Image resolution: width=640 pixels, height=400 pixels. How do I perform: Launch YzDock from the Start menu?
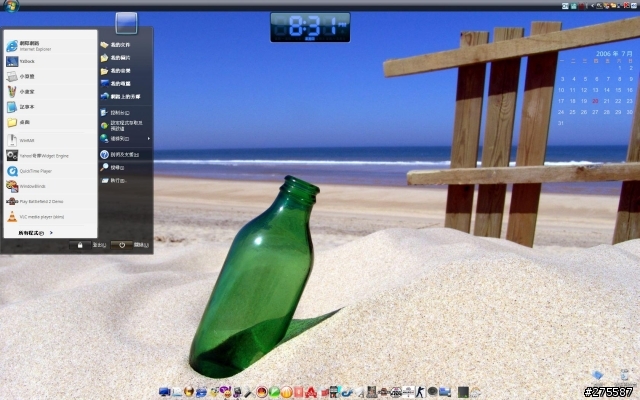click(51, 61)
